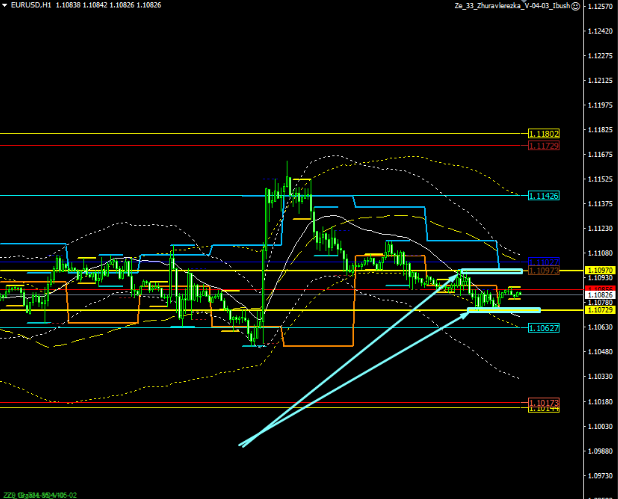Click the 1.10729 yellow axis price tag
Viewport: 618px width, 499px height.
click(599, 311)
